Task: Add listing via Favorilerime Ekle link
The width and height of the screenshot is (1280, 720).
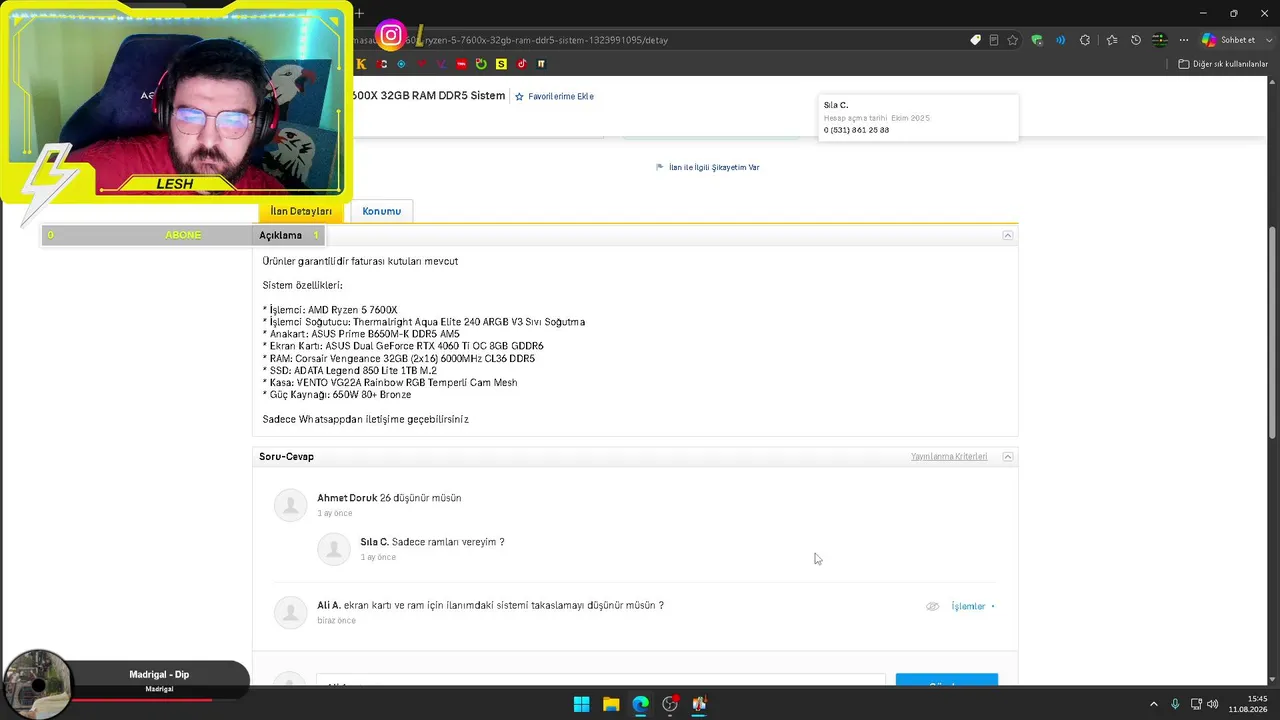Action: [554, 96]
